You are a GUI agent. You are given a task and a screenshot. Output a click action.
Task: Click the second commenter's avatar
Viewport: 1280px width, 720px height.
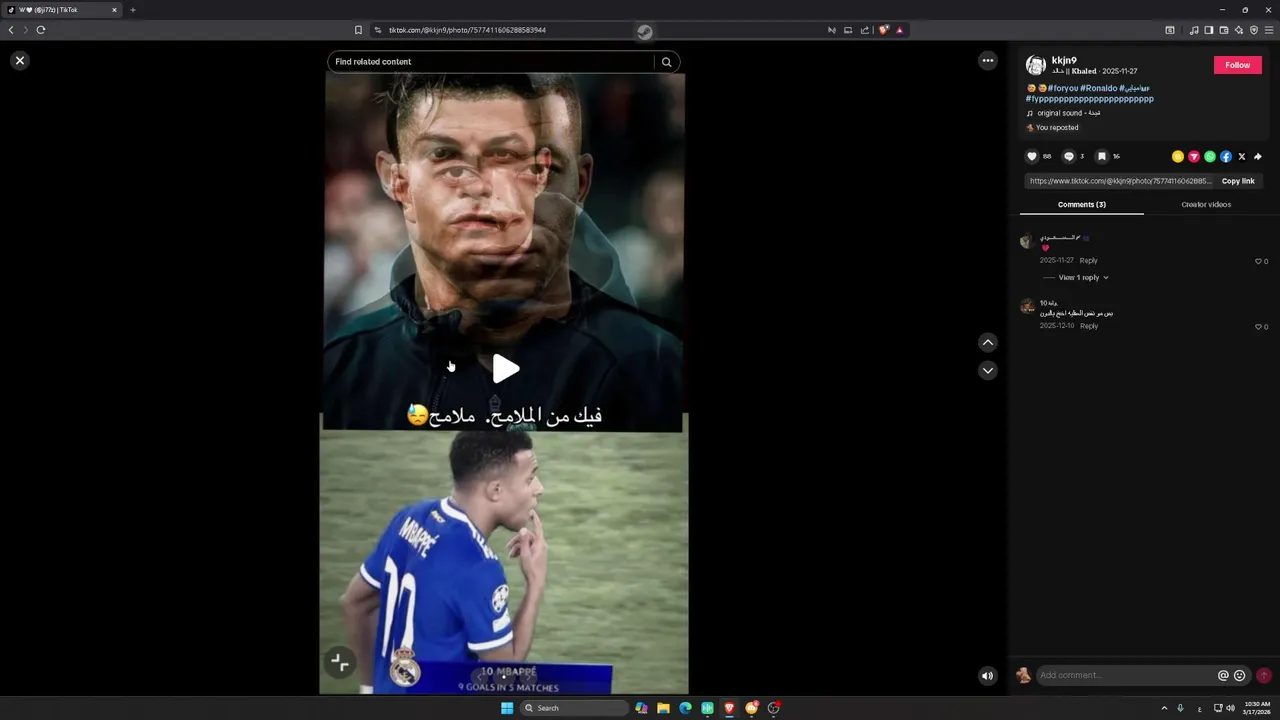pyautogui.click(x=1026, y=307)
